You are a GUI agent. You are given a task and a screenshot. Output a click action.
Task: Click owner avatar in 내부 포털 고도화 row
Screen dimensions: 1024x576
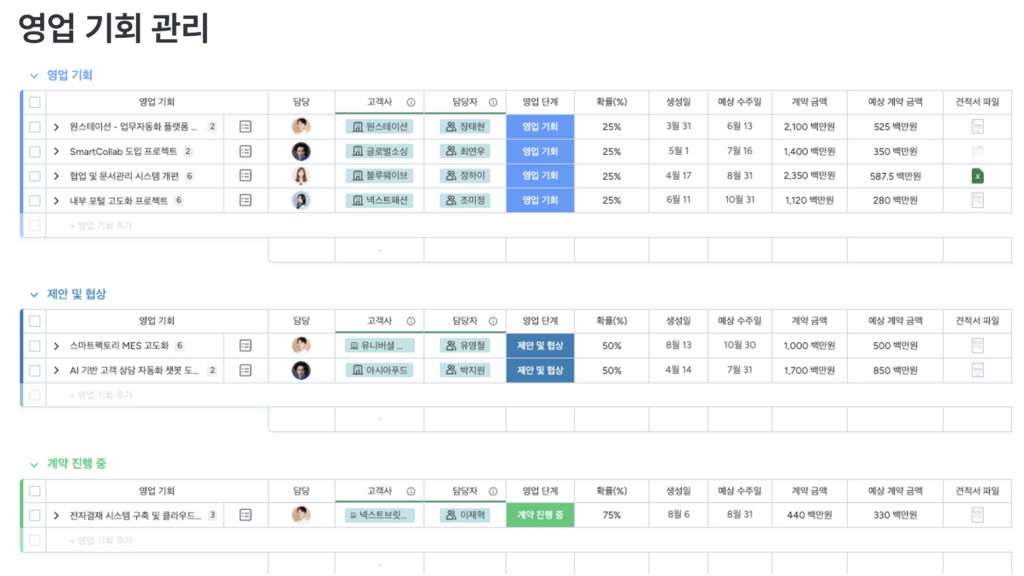(301, 200)
